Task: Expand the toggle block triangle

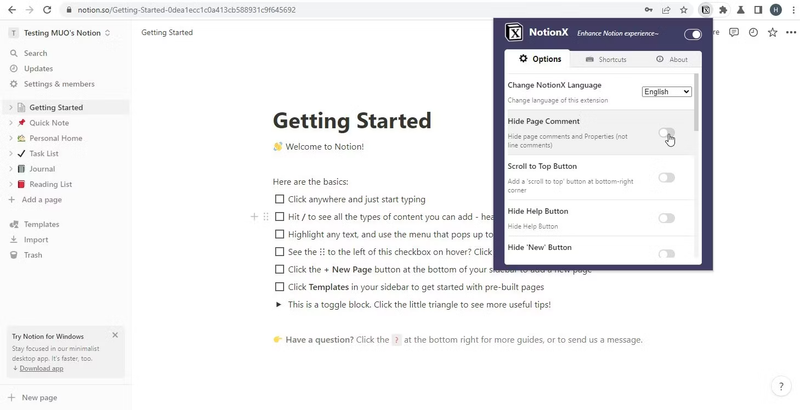Action: (x=279, y=304)
